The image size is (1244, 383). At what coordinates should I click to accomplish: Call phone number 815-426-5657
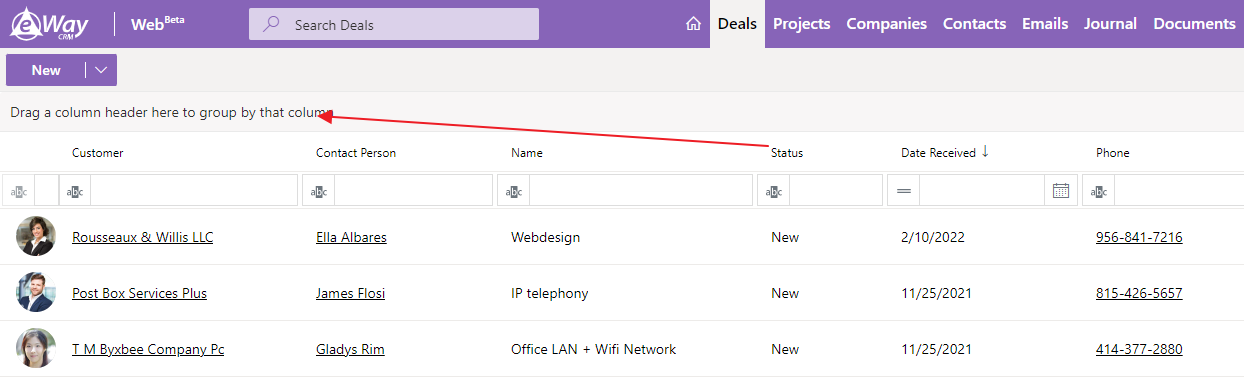pyautogui.click(x=1139, y=293)
